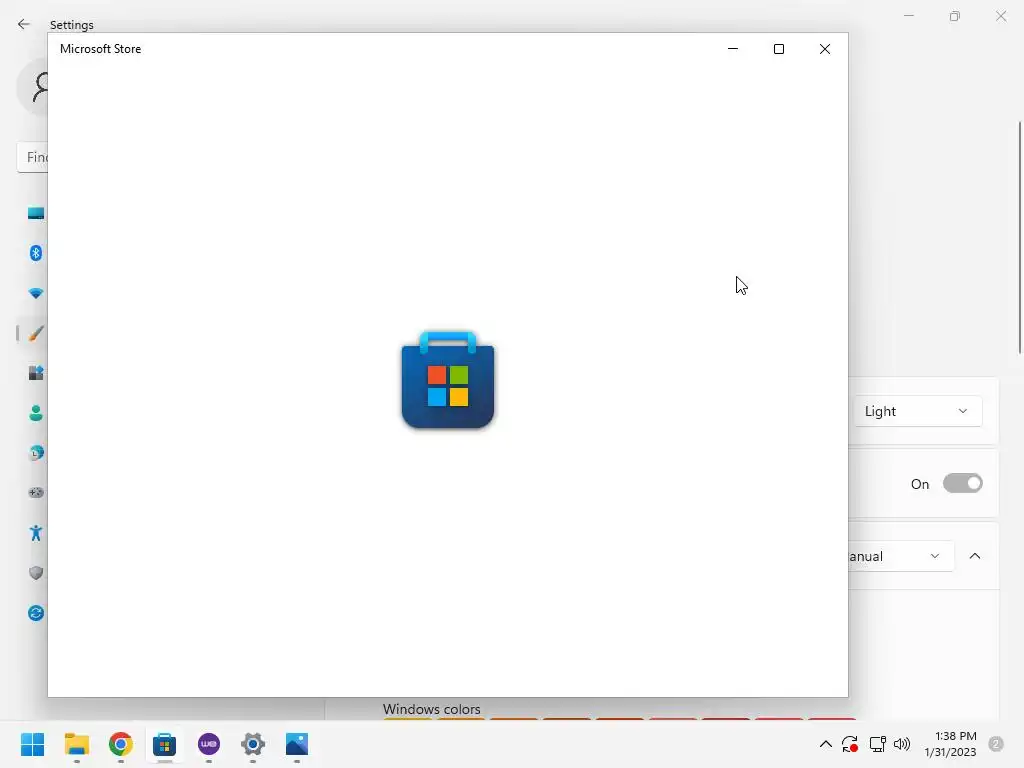Click the Settings user profile avatar
This screenshot has height=768, width=1024.
tap(33, 87)
